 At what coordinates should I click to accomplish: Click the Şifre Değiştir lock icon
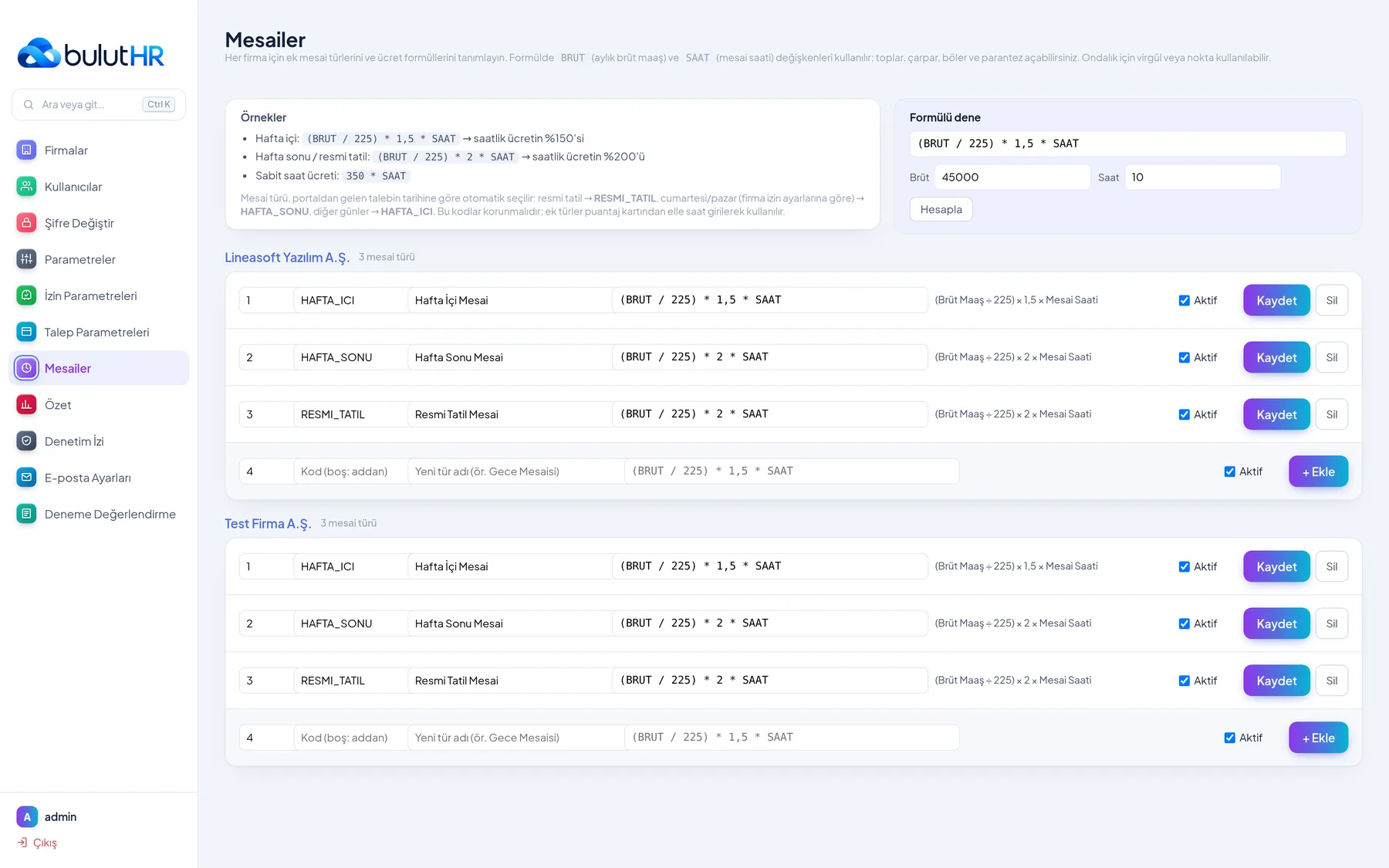[x=26, y=223]
